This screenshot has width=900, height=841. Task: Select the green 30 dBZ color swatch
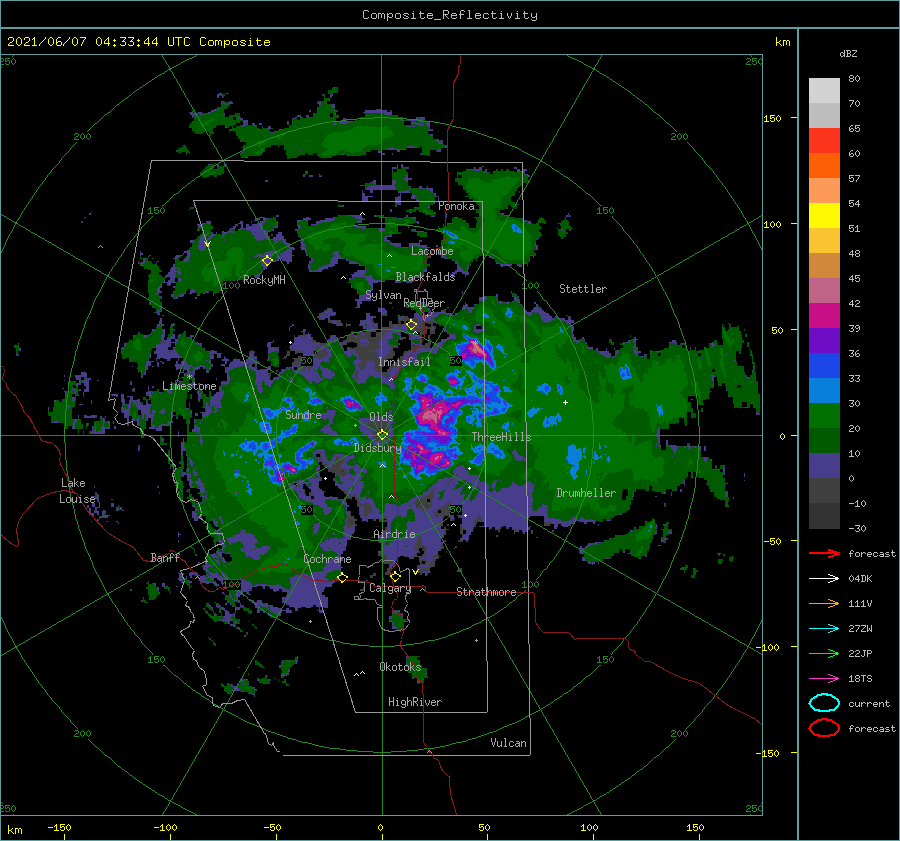coord(824,415)
